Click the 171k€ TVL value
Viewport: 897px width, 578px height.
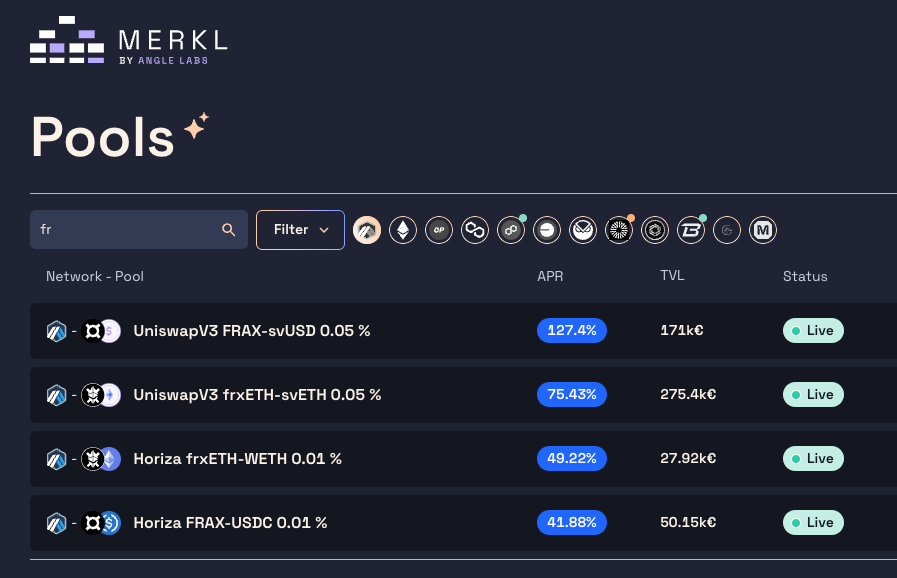(x=682, y=330)
